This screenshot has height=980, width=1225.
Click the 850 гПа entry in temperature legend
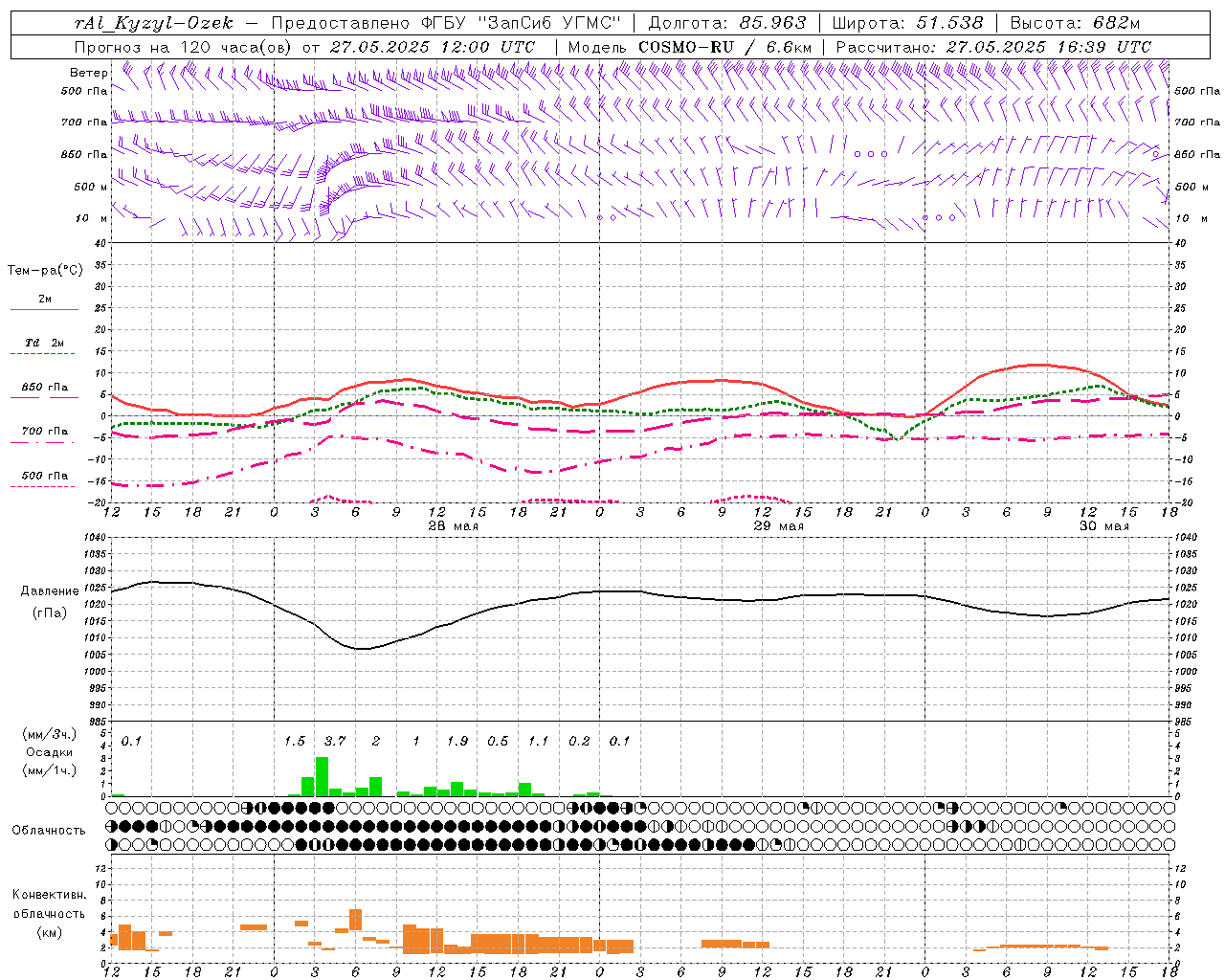coord(44,388)
